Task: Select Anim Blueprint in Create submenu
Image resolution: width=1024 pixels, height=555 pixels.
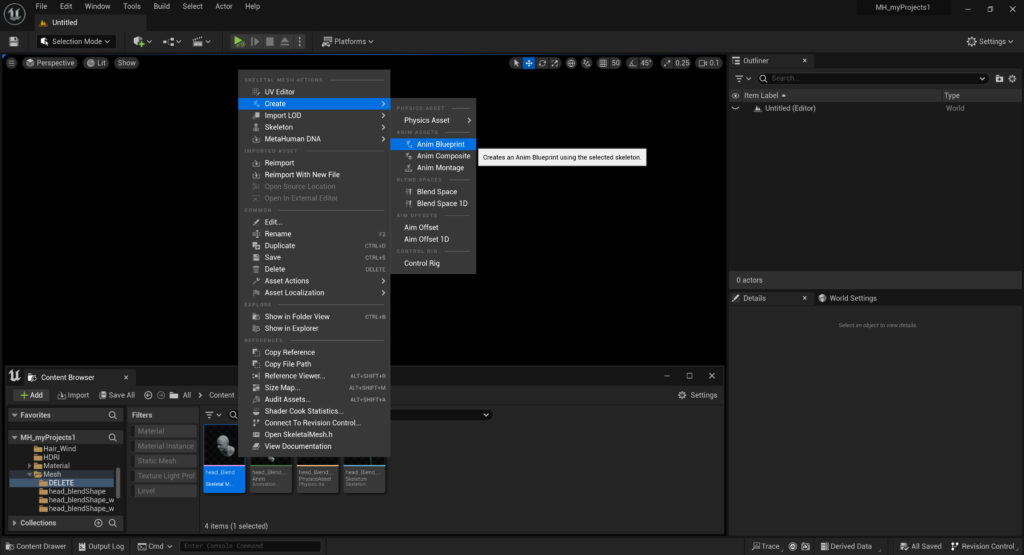Action: (x=433, y=144)
